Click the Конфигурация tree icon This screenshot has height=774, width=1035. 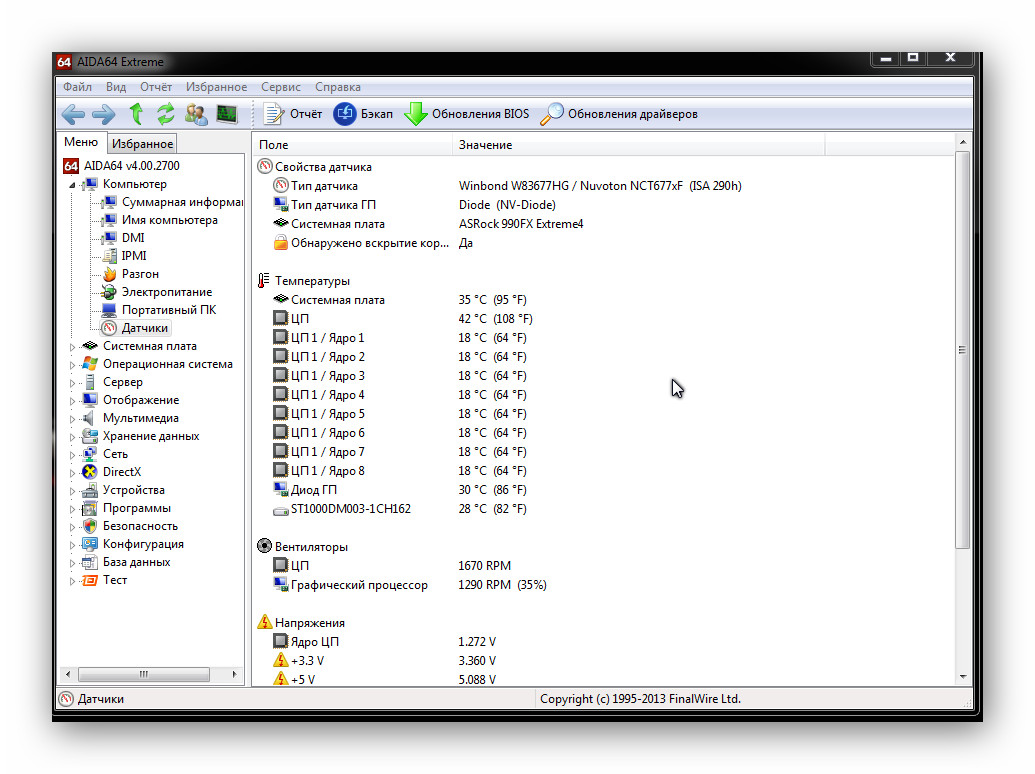click(90, 544)
